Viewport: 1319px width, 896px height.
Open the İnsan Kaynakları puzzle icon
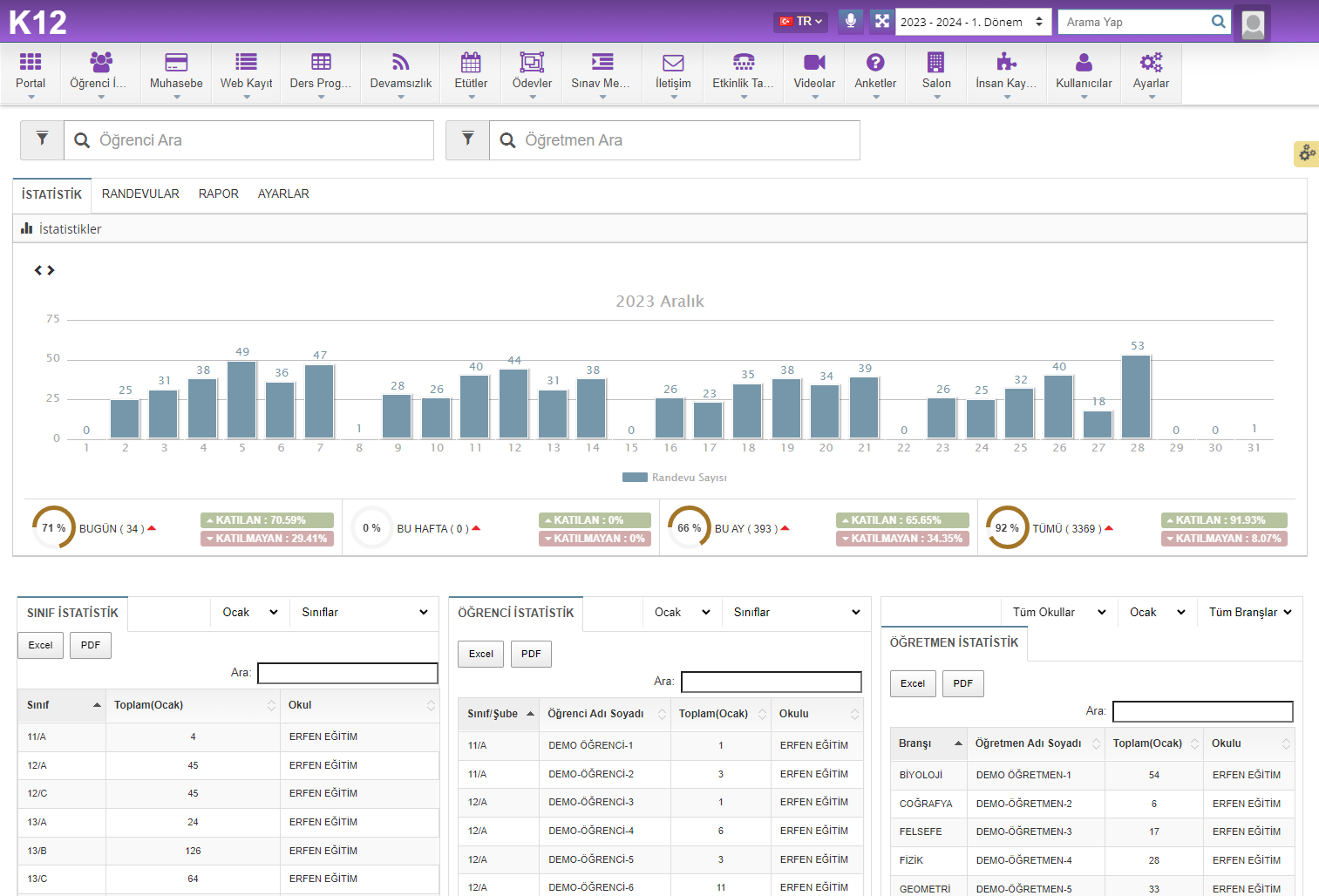[1006, 62]
